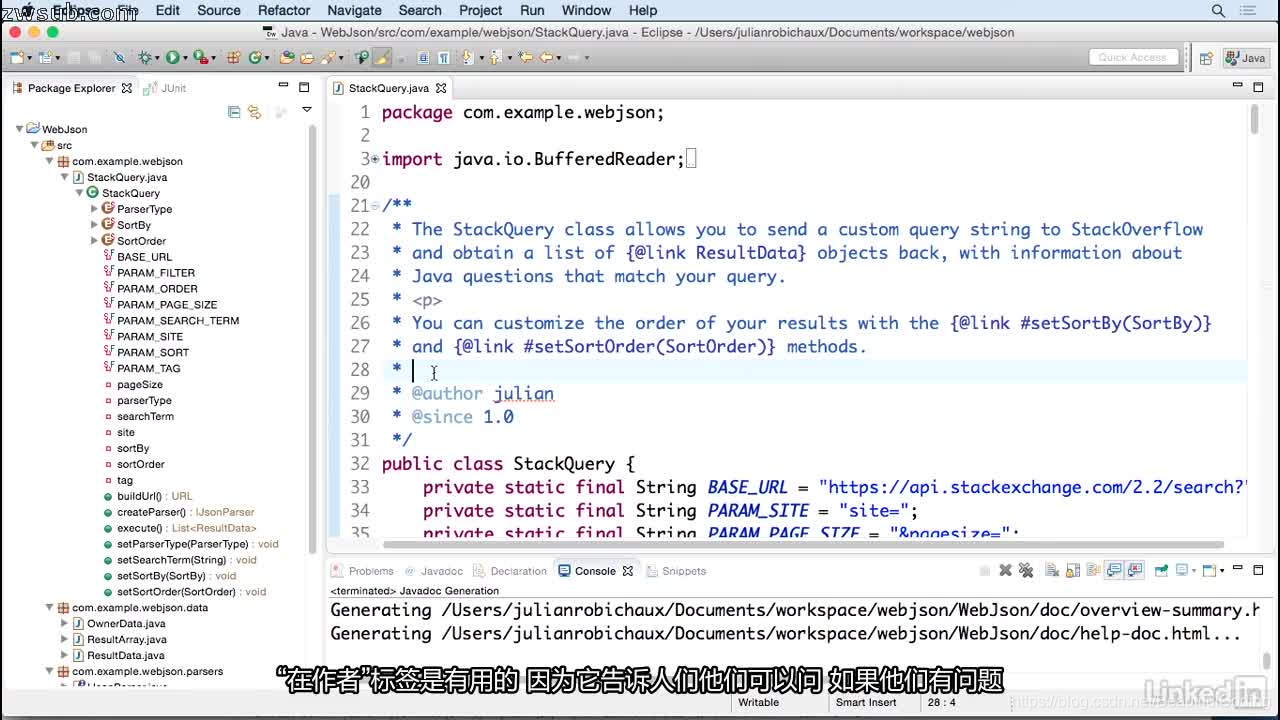This screenshot has width=1280, height=720.
Task: Click Collapse All in Package Explorer
Action: pyautogui.click(x=234, y=111)
